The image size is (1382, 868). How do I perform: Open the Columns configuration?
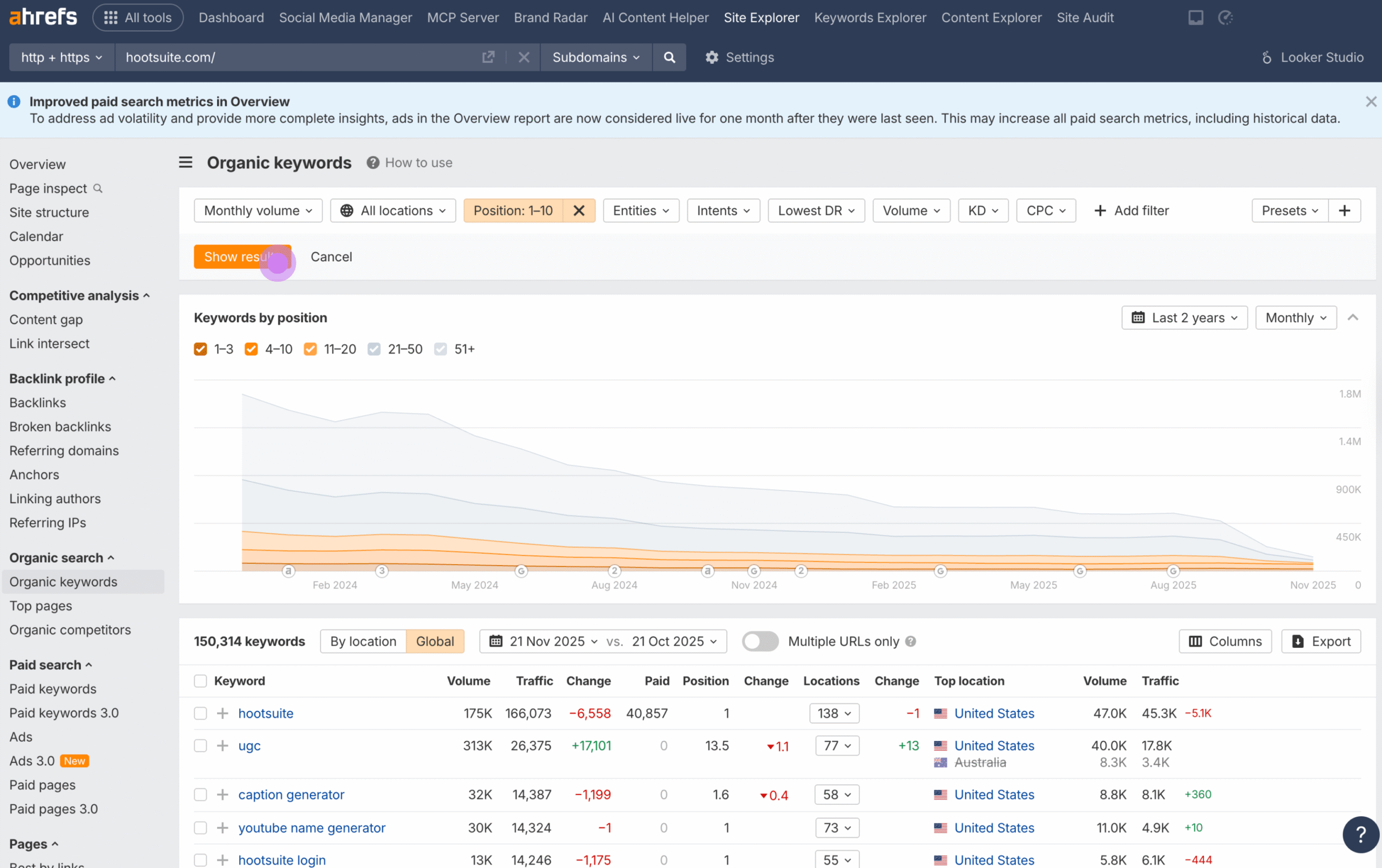tap(1225, 641)
